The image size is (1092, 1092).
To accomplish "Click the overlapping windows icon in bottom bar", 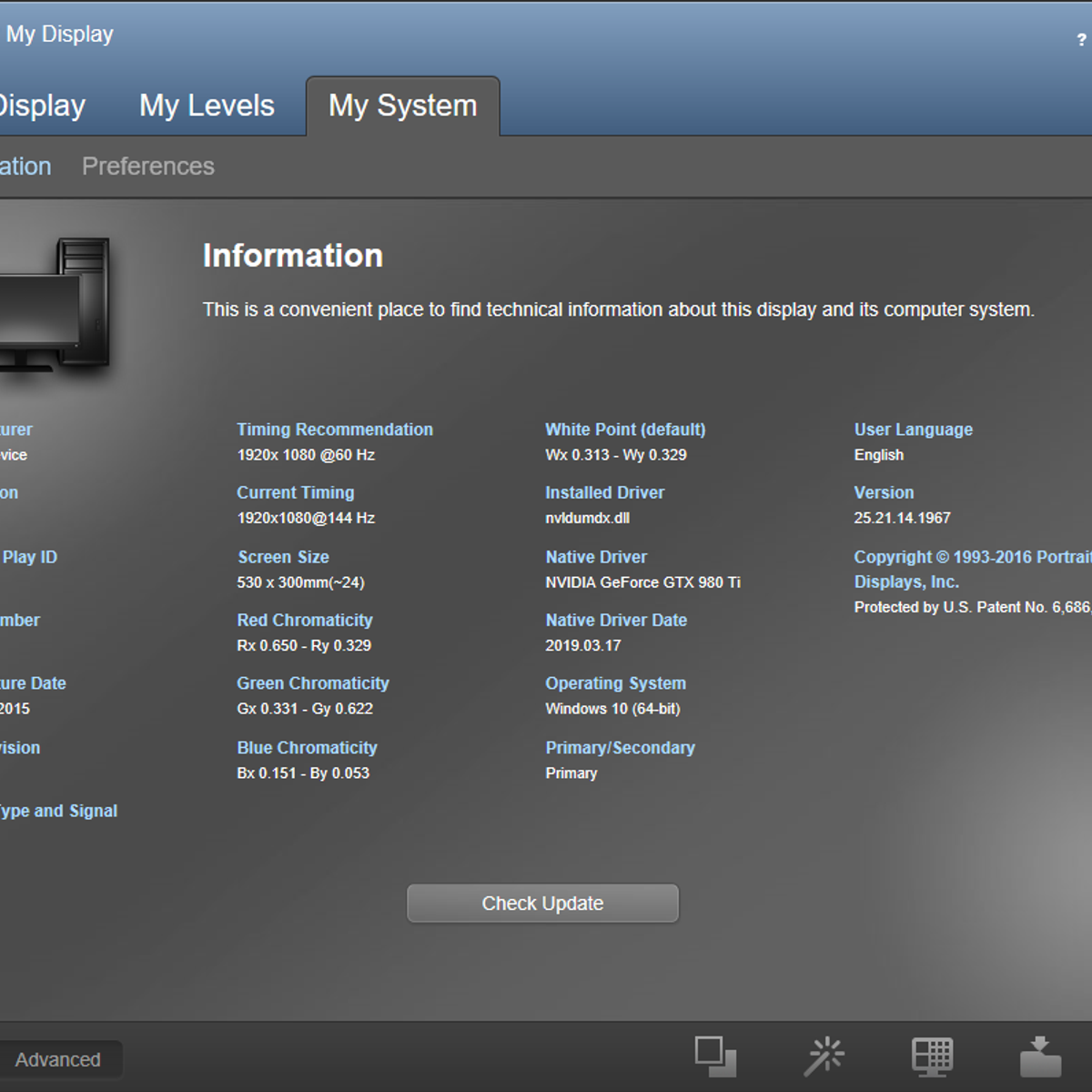I will (x=715, y=1057).
